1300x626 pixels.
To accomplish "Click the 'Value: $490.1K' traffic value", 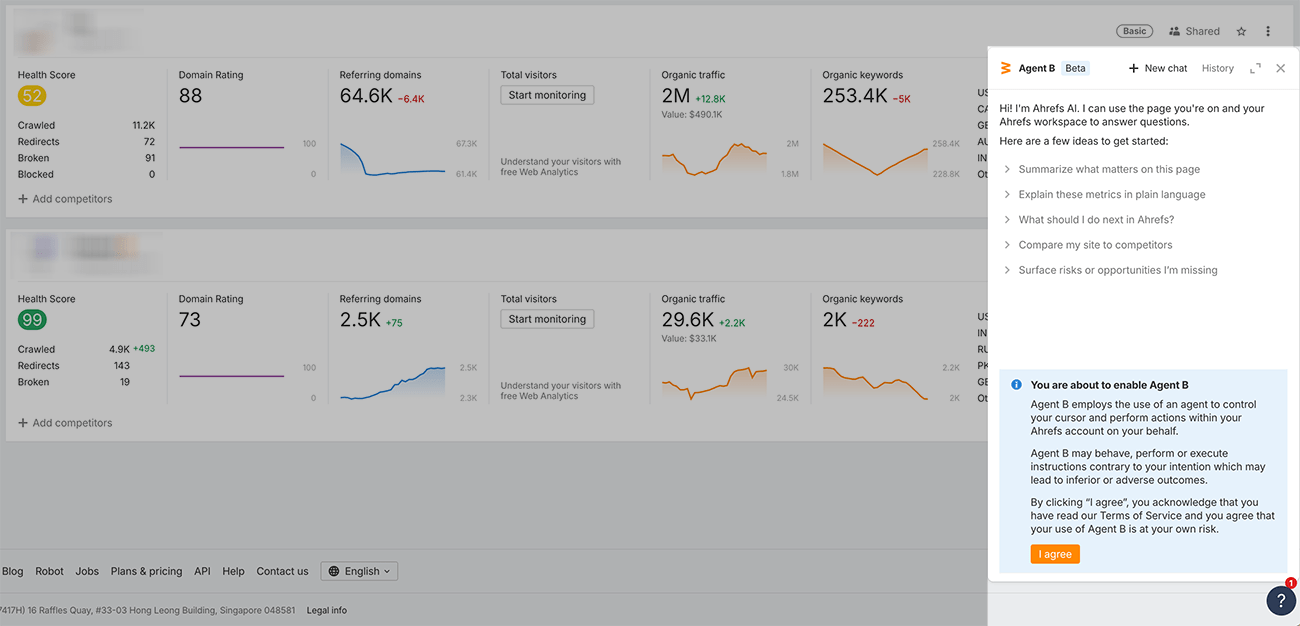I will click(692, 115).
